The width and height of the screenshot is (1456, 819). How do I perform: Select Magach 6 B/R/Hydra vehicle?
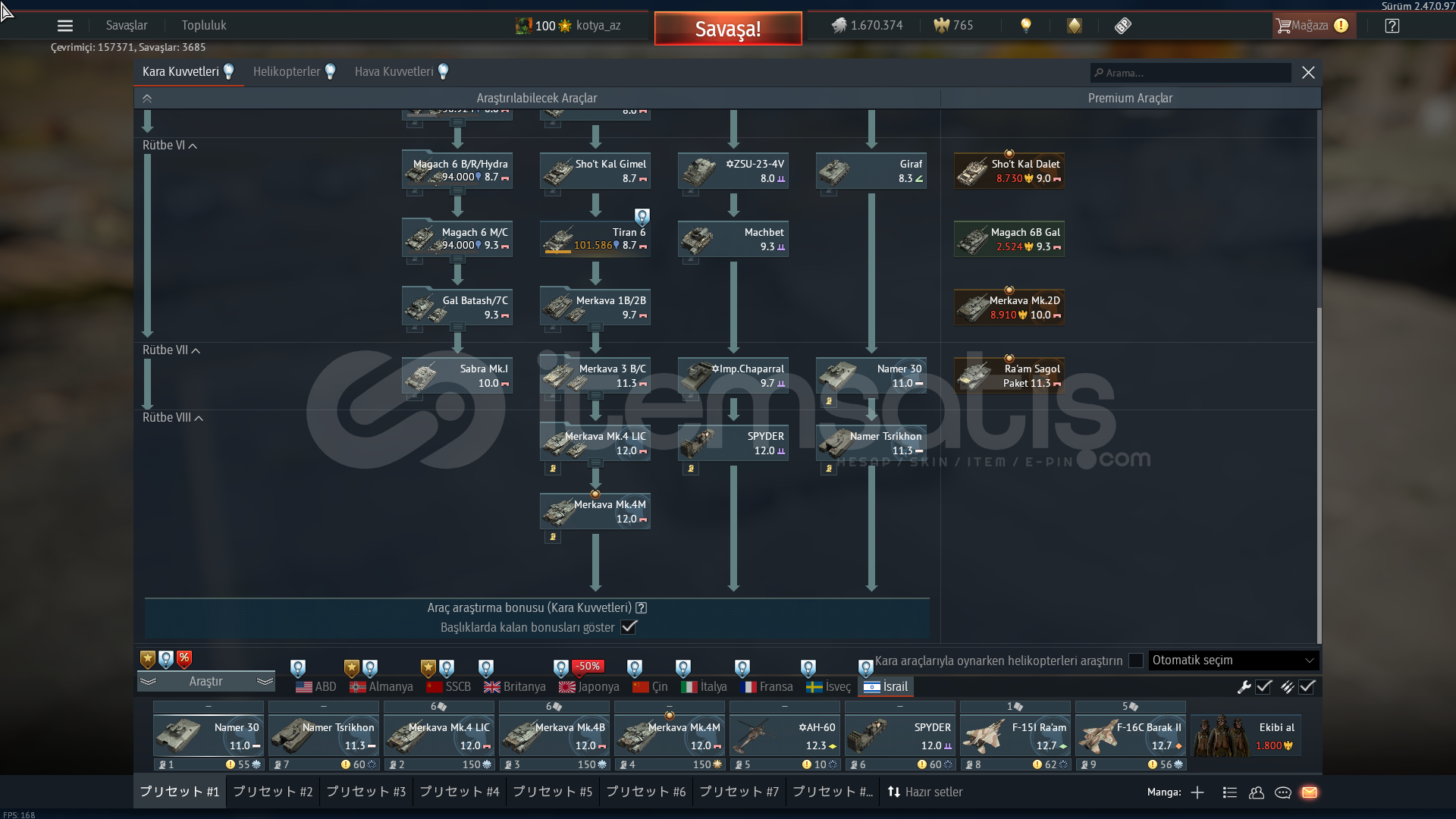457,170
